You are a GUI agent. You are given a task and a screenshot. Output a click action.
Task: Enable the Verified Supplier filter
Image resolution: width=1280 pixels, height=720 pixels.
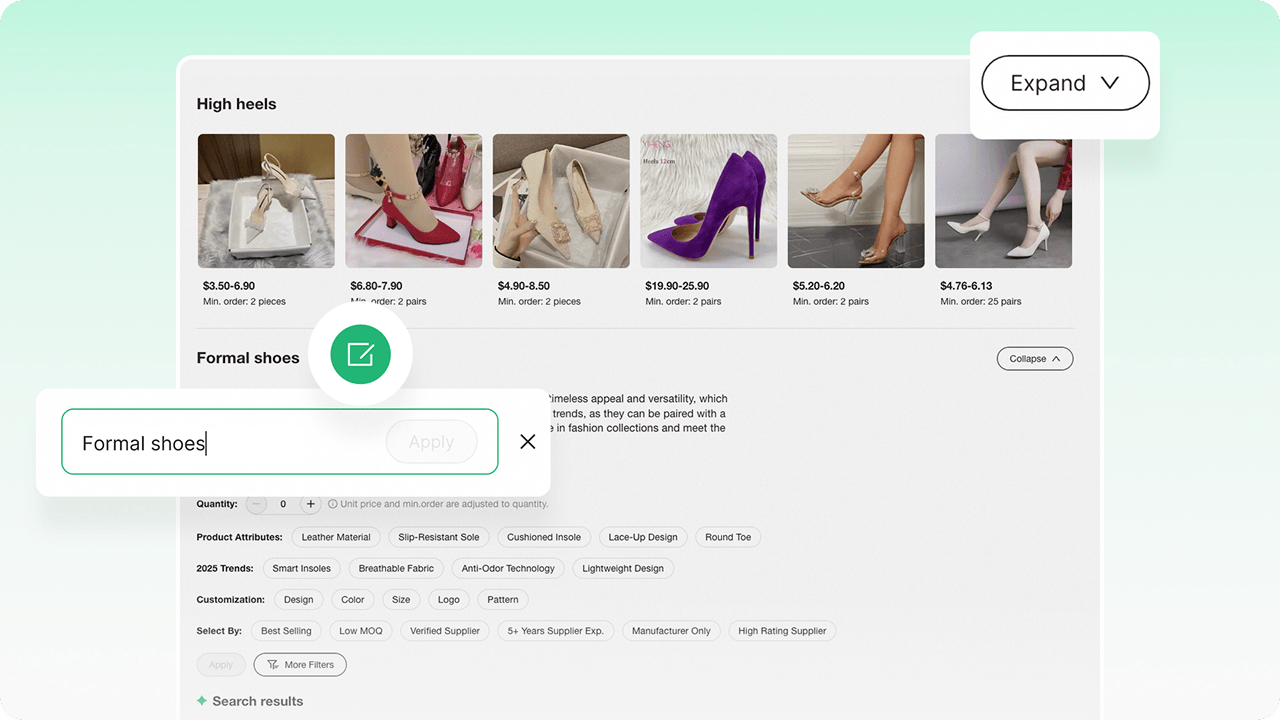(x=445, y=631)
